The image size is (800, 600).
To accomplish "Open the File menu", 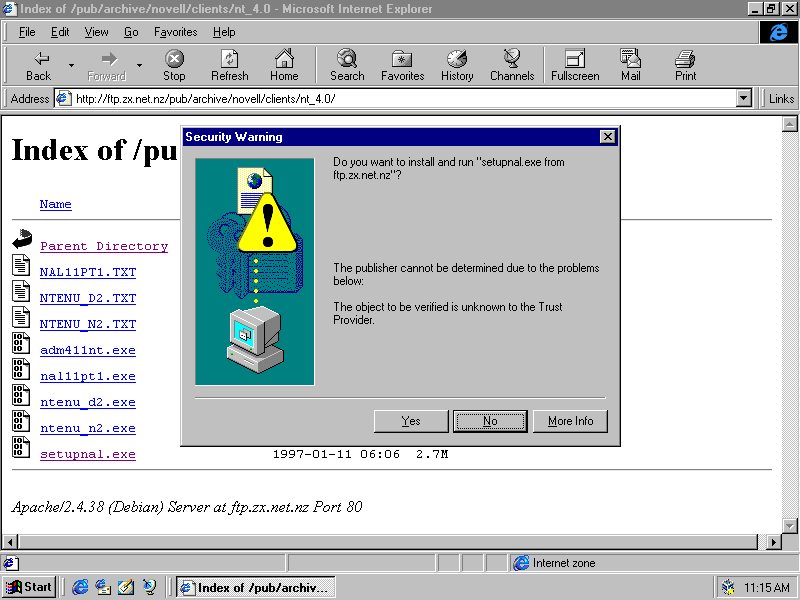I will 27,32.
